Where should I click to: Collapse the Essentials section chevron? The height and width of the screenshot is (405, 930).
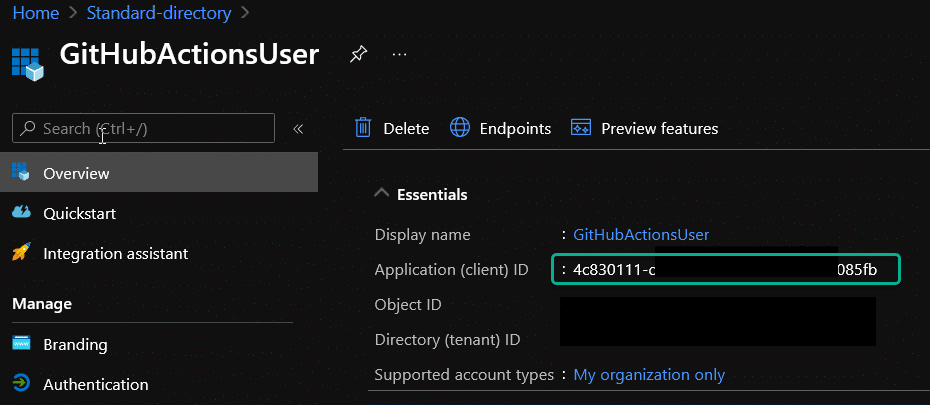(383, 193)
